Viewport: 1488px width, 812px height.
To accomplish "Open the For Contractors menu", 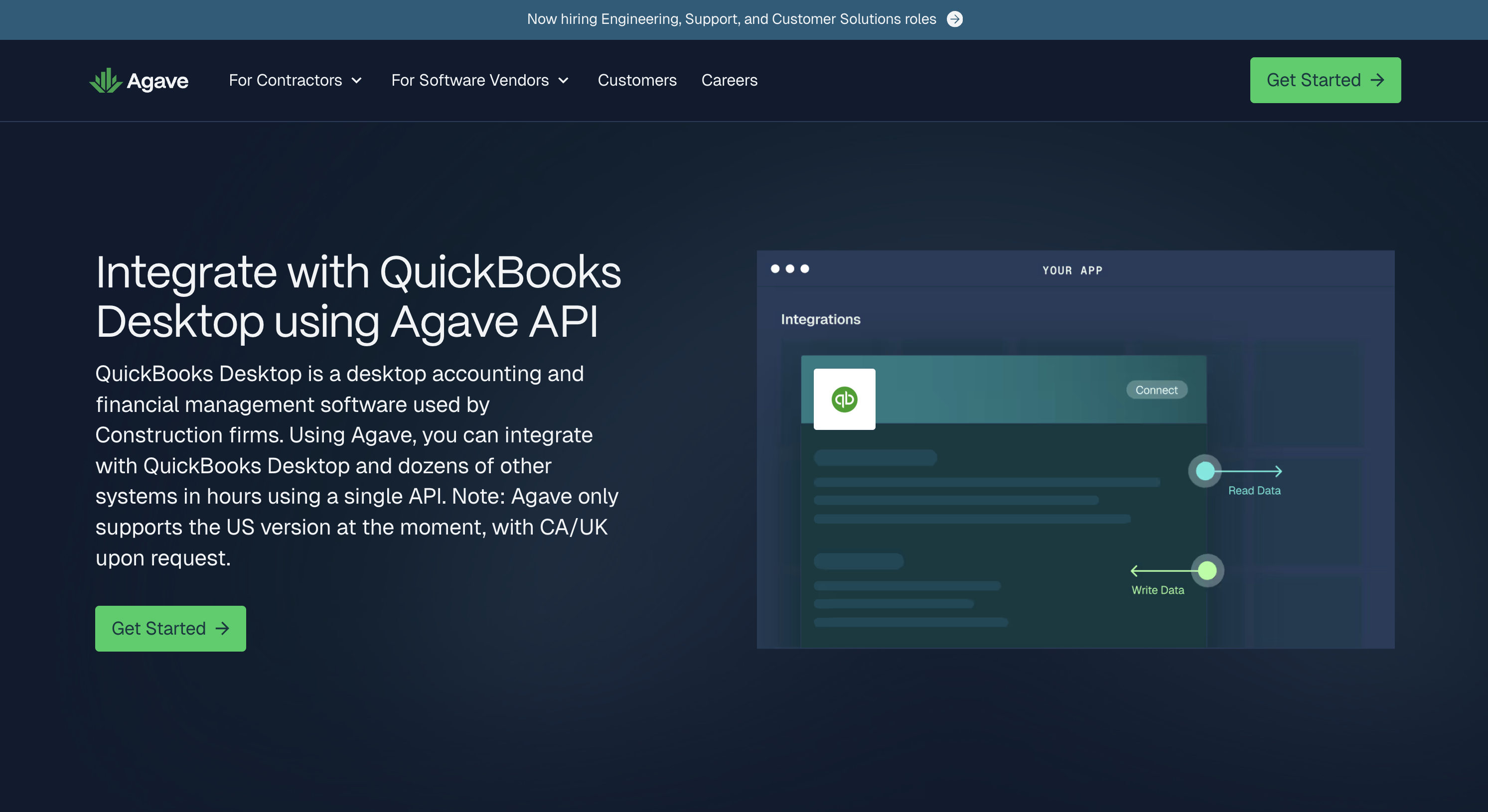I will click(x=295, y=80).
